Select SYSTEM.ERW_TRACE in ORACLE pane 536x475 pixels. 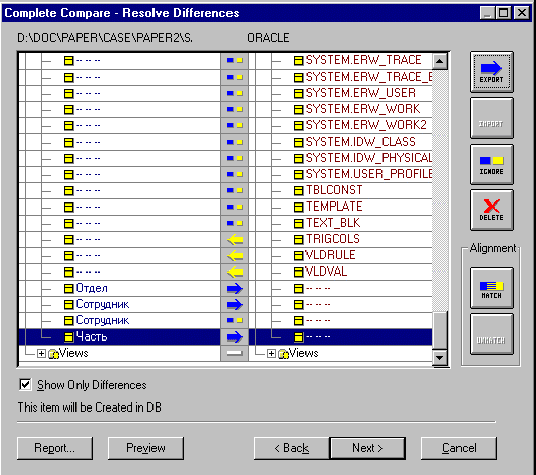(x=363, y=60)
